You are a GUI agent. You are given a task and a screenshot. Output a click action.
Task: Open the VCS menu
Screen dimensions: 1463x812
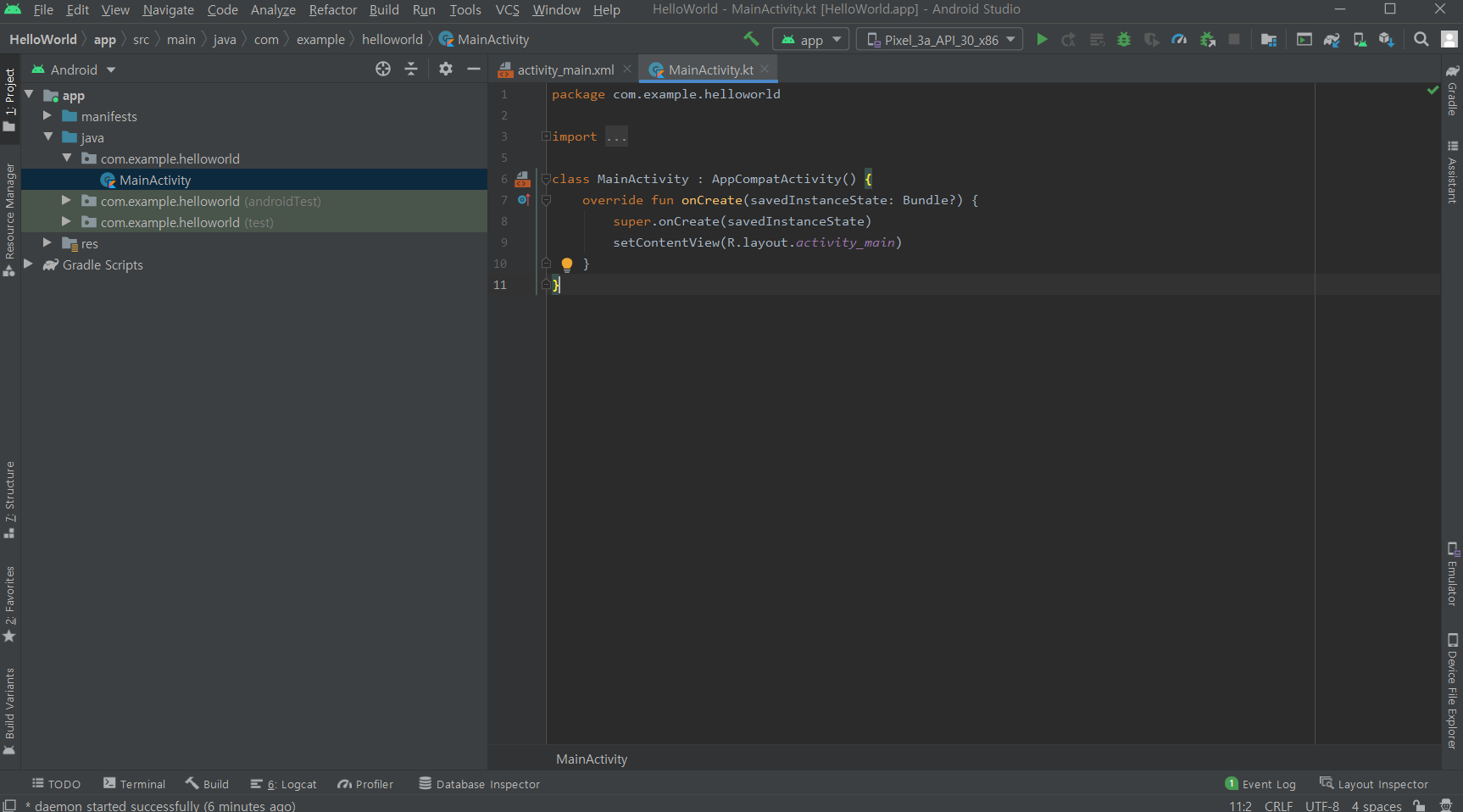507,9
